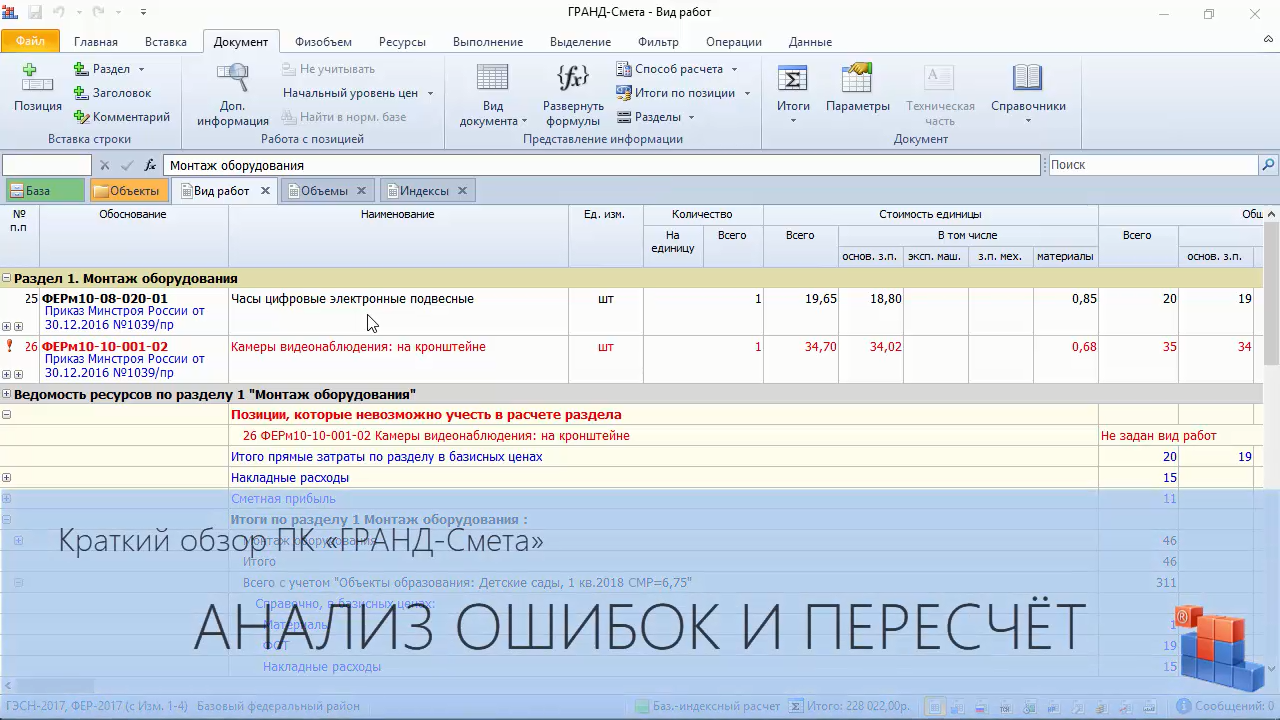Open document Параметры
Viewport: 1280px width, 720px height.
(858, 88)
